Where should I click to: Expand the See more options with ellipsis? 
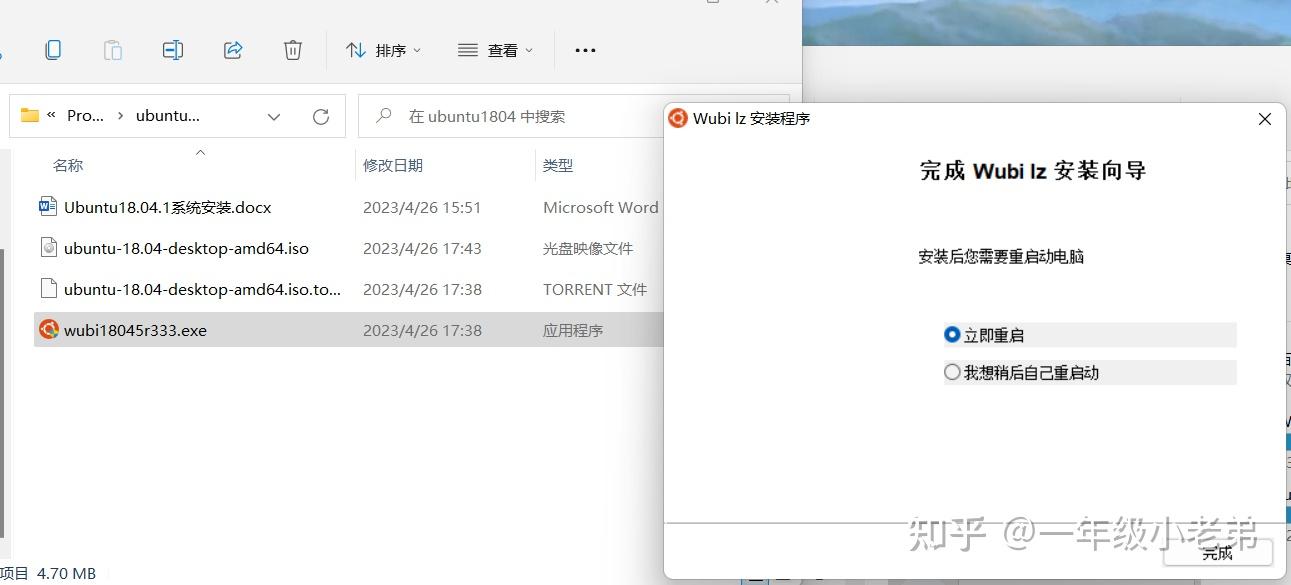click(x=584, y=49)
